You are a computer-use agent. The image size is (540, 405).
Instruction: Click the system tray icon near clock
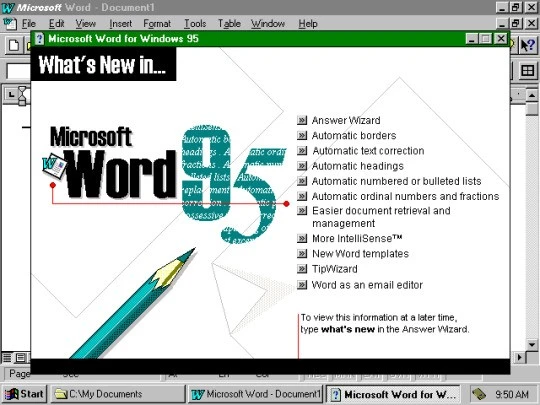click(479, 394)
